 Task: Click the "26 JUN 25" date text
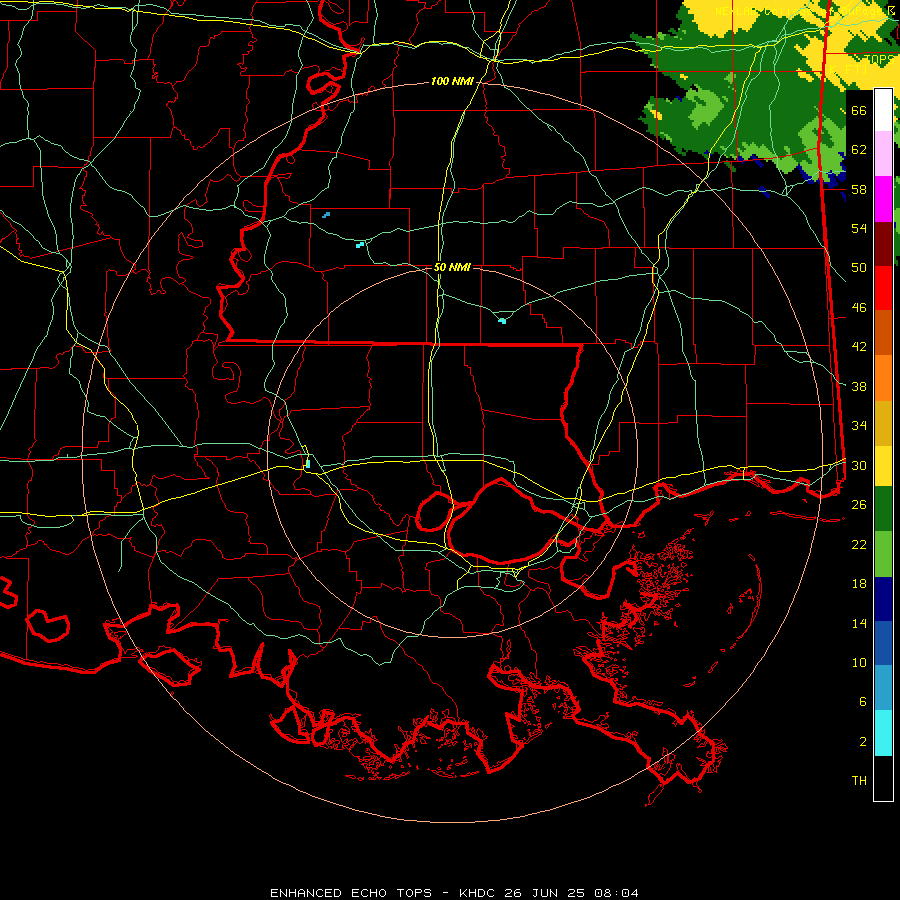(545, 893)
